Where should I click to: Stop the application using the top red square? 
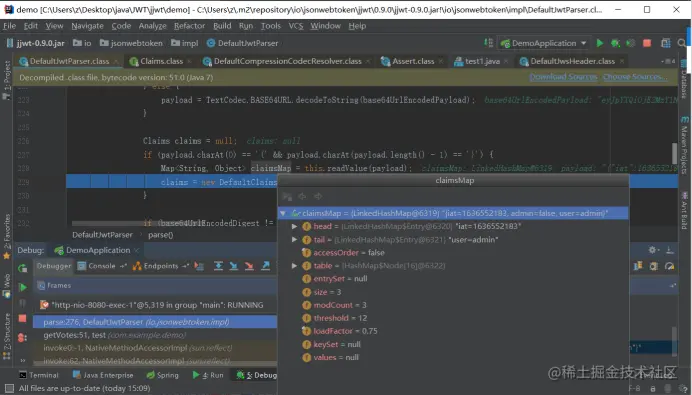647,43
